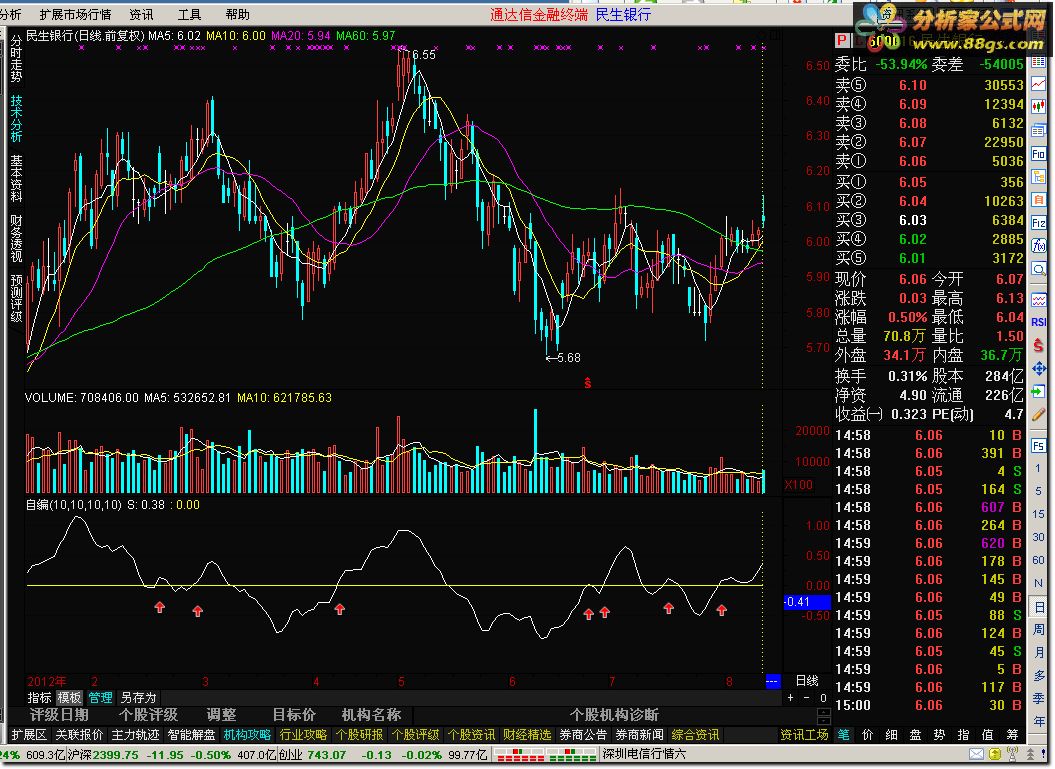
Task: Click the 评级日期 column header
Action: pos(59,715)
